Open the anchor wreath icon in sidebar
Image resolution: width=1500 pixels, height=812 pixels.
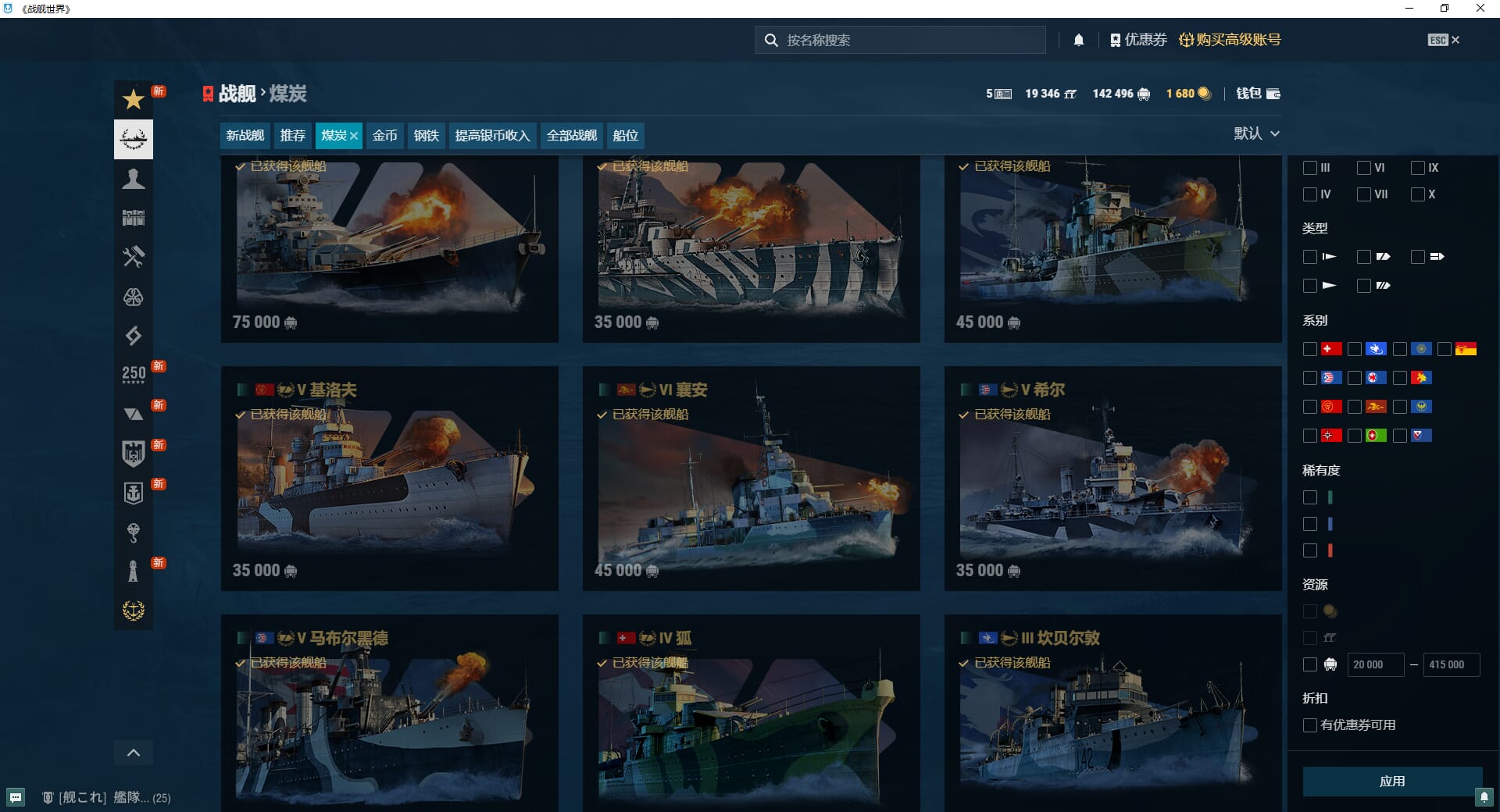[x=134, y=611]
